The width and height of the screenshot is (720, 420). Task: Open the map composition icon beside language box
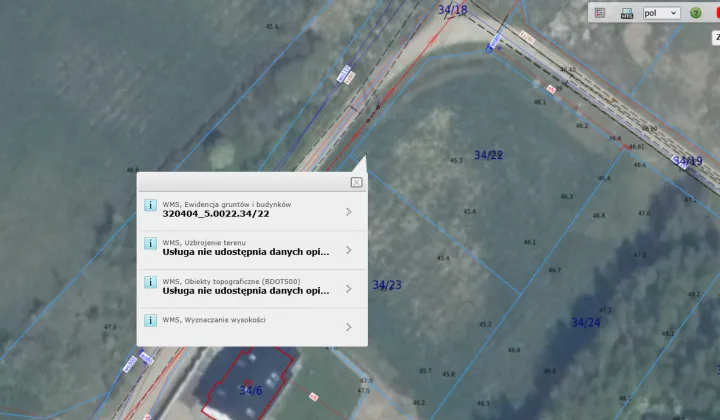coord(627,13)
